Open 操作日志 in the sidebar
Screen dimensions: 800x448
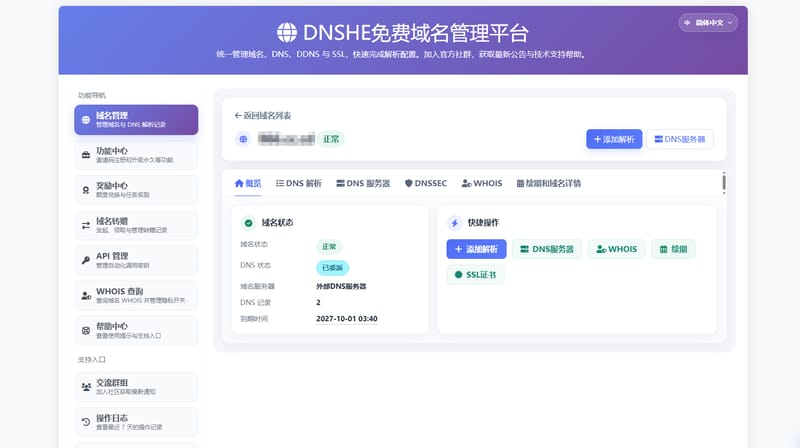[136, 422]
